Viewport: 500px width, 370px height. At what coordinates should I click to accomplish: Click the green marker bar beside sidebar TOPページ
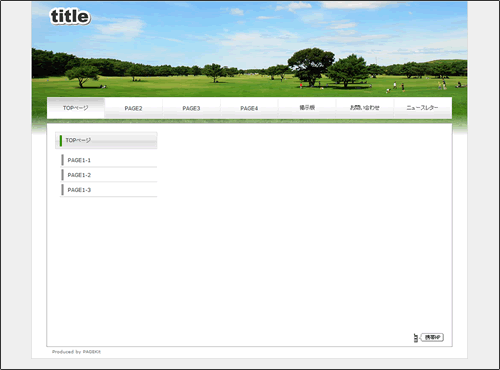(x=61, y=141)
